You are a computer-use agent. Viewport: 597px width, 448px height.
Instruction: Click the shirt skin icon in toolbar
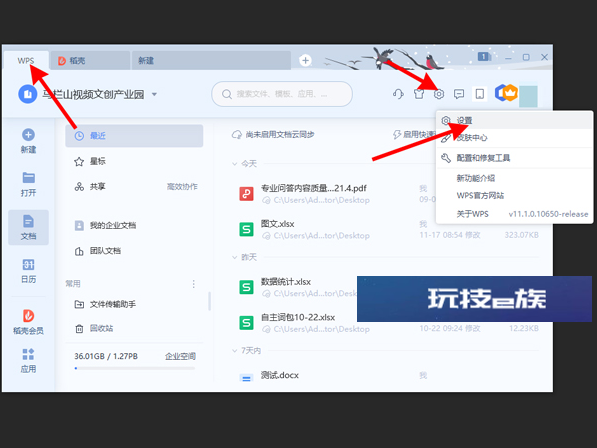tap(419, 94)
